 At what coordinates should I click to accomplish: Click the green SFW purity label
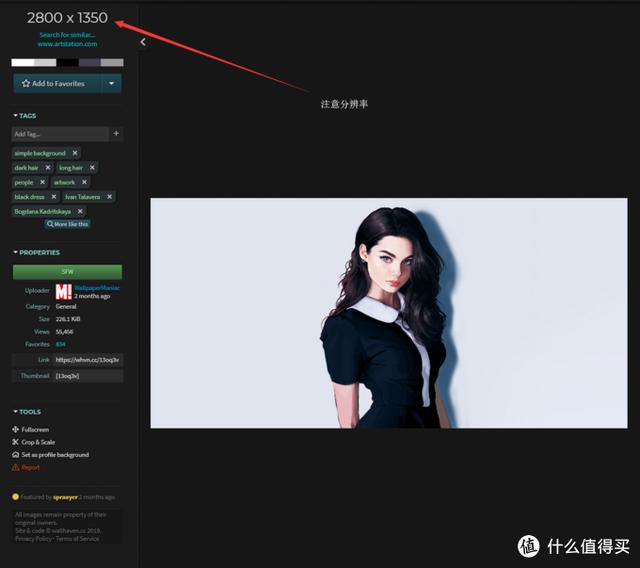click(x=67, y=272)
